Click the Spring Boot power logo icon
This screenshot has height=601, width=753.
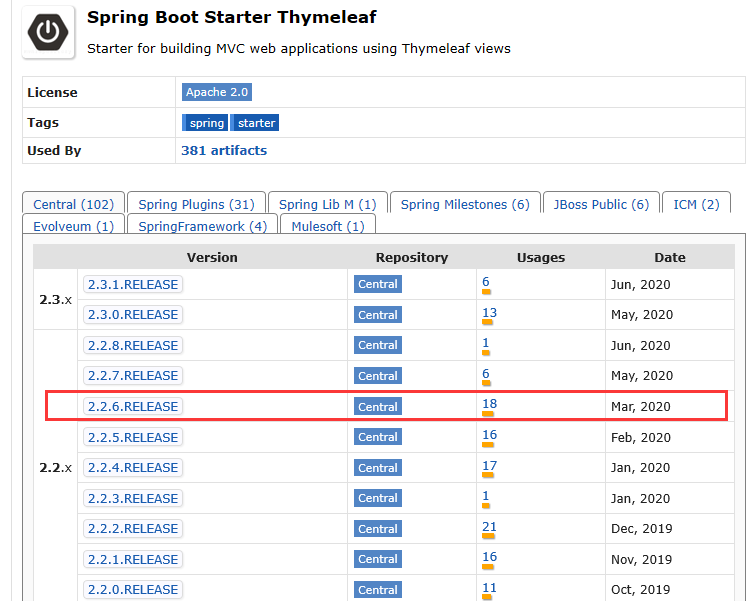(48, 32)
